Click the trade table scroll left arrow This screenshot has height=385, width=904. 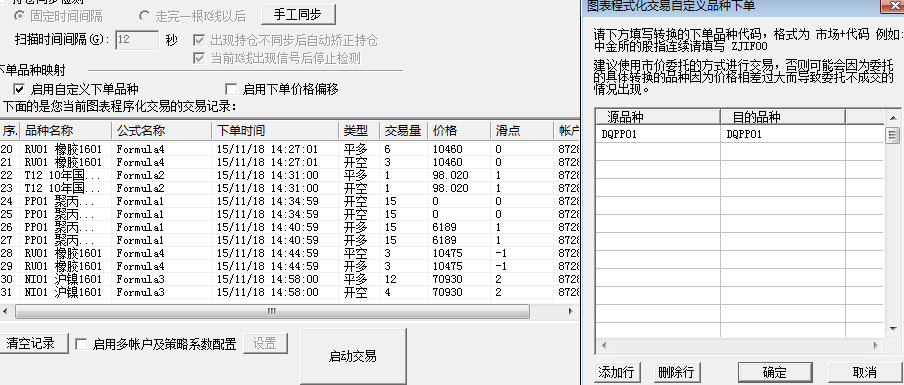[x=6, y=312]
